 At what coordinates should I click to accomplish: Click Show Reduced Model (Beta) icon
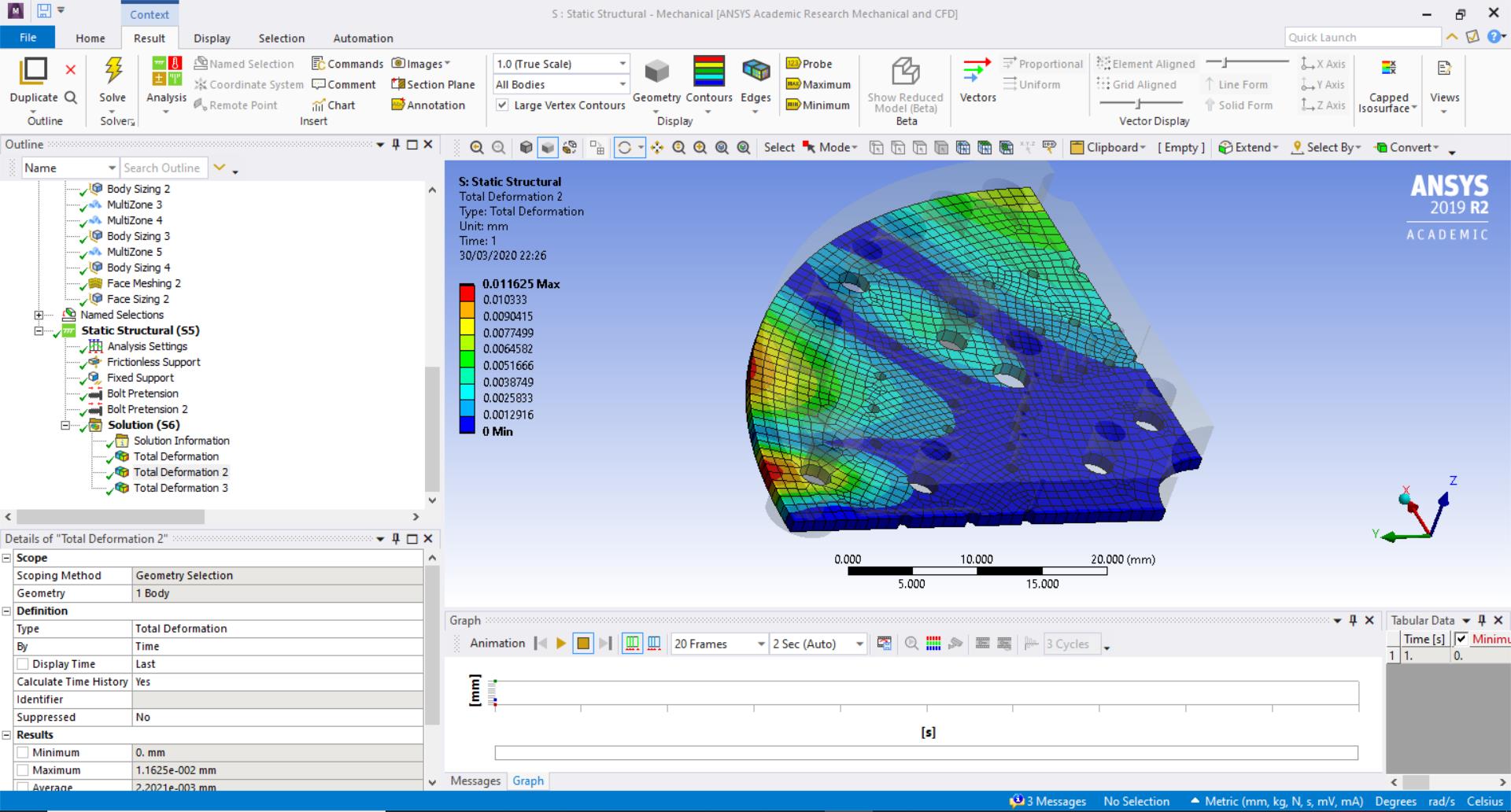click(x=905, y=72)
